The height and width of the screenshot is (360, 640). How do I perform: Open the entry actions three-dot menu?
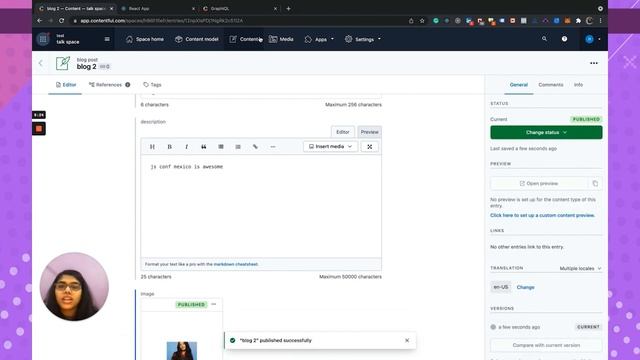point(594,63)
